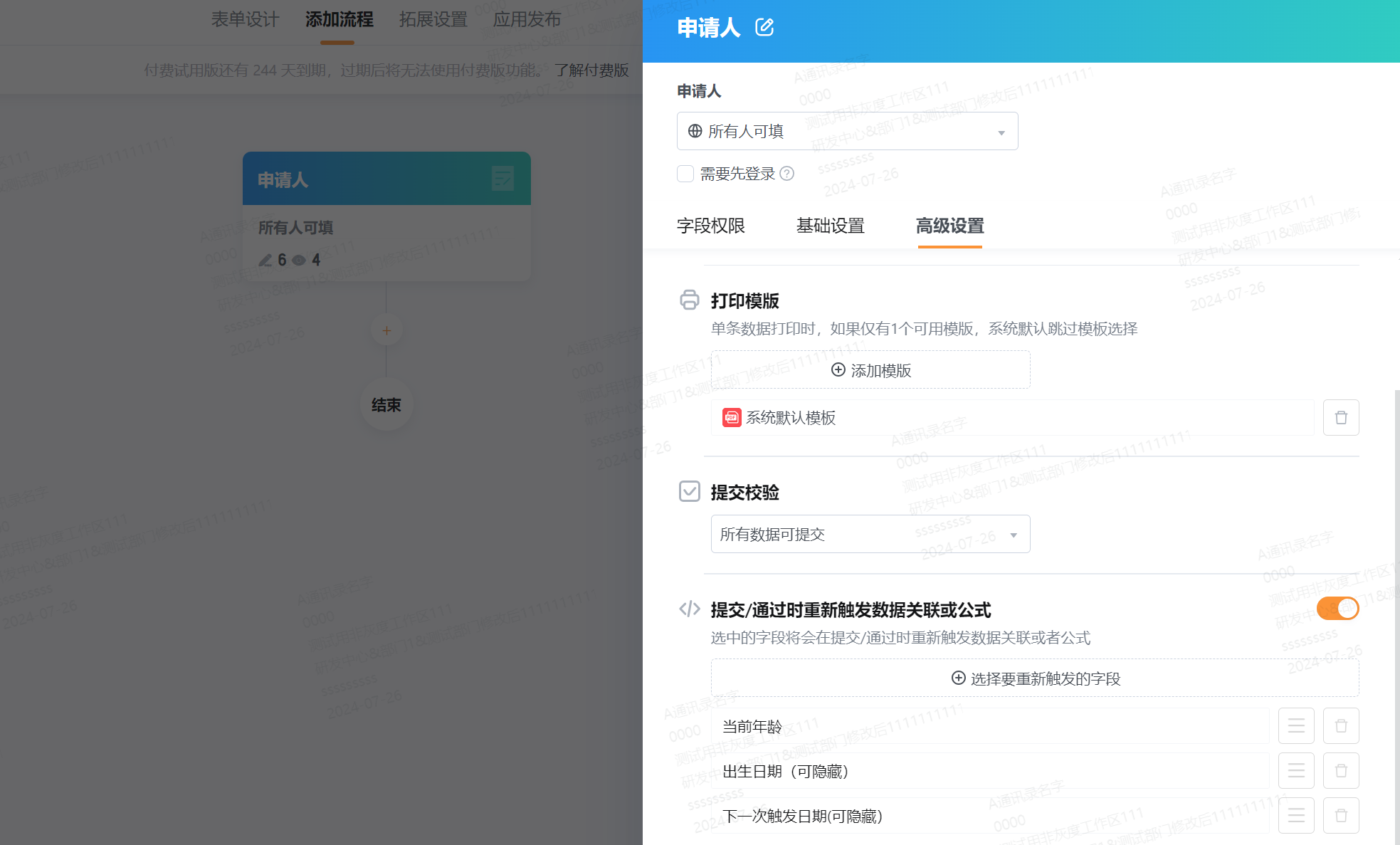Follow the 了解付费版 link
The height and width of the screenshot is (845, 1400).
pyautogui.click(x=591, y=70)
